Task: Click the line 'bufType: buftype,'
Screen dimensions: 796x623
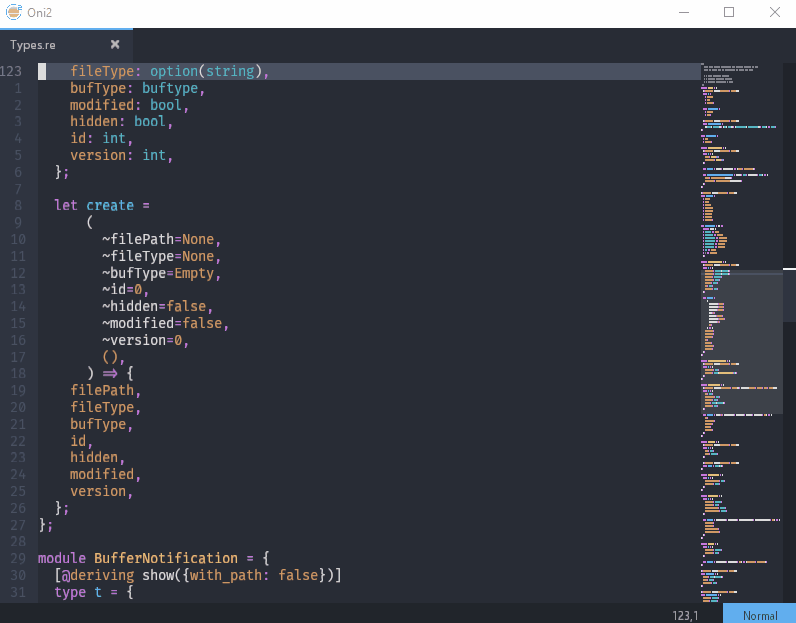Action: [137, 88]
